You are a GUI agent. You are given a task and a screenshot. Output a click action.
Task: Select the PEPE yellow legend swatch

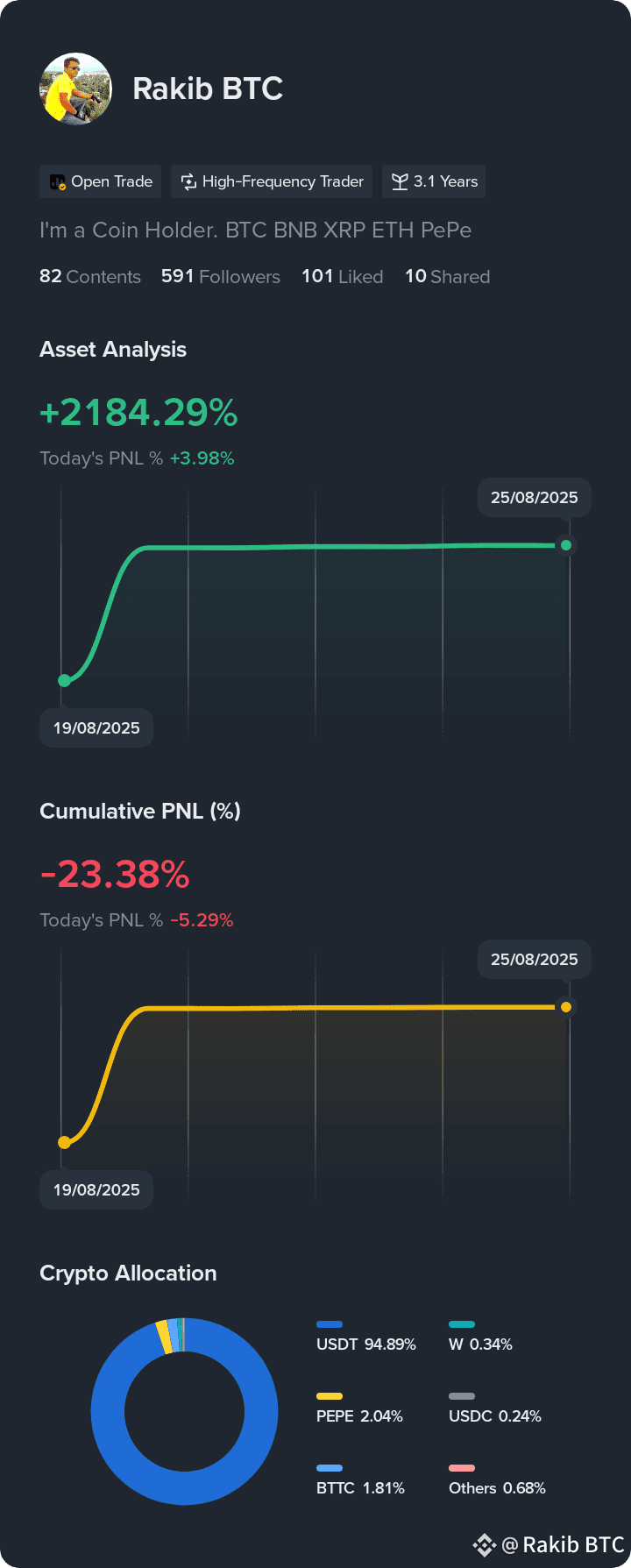coord(330,1396)
